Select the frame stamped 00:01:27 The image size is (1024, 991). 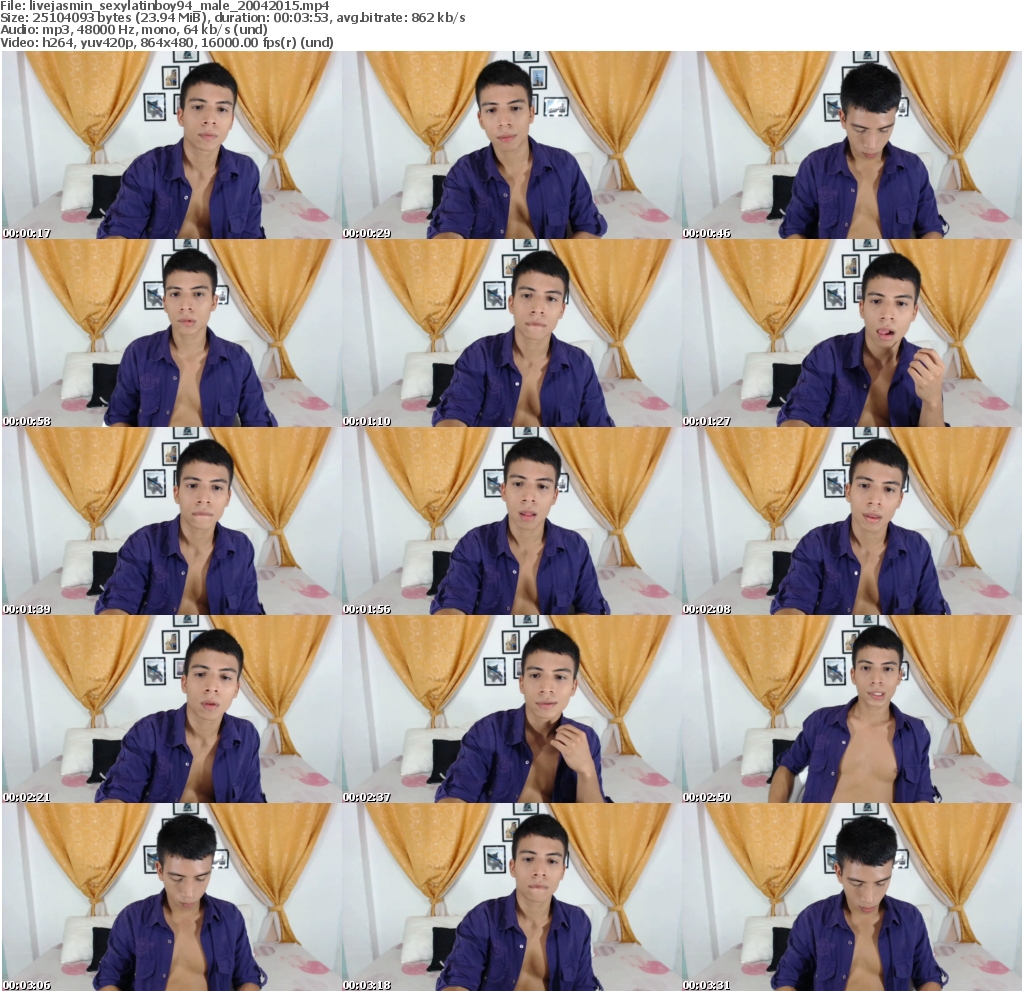[852, 333]
